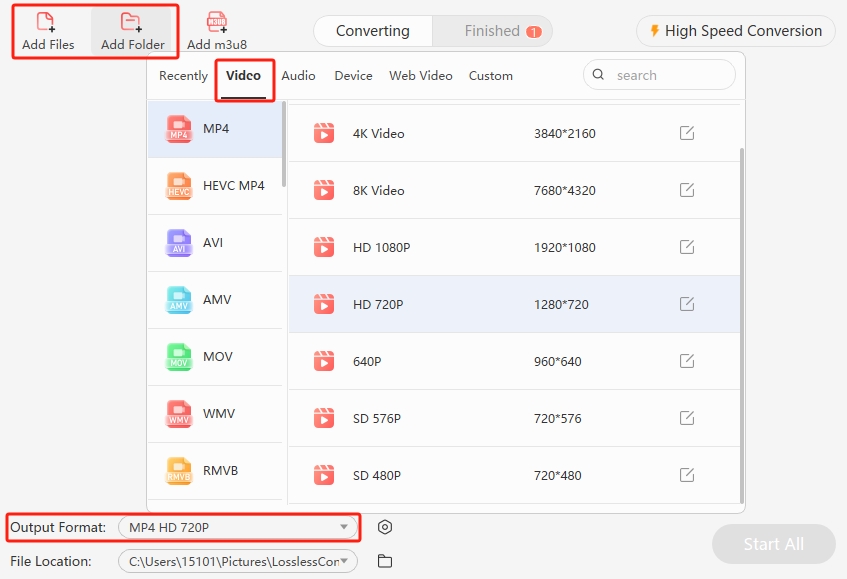Open edit settings for 4K Video preset
Viewport: 847px width, 579px height.
[x=687, y=133]
